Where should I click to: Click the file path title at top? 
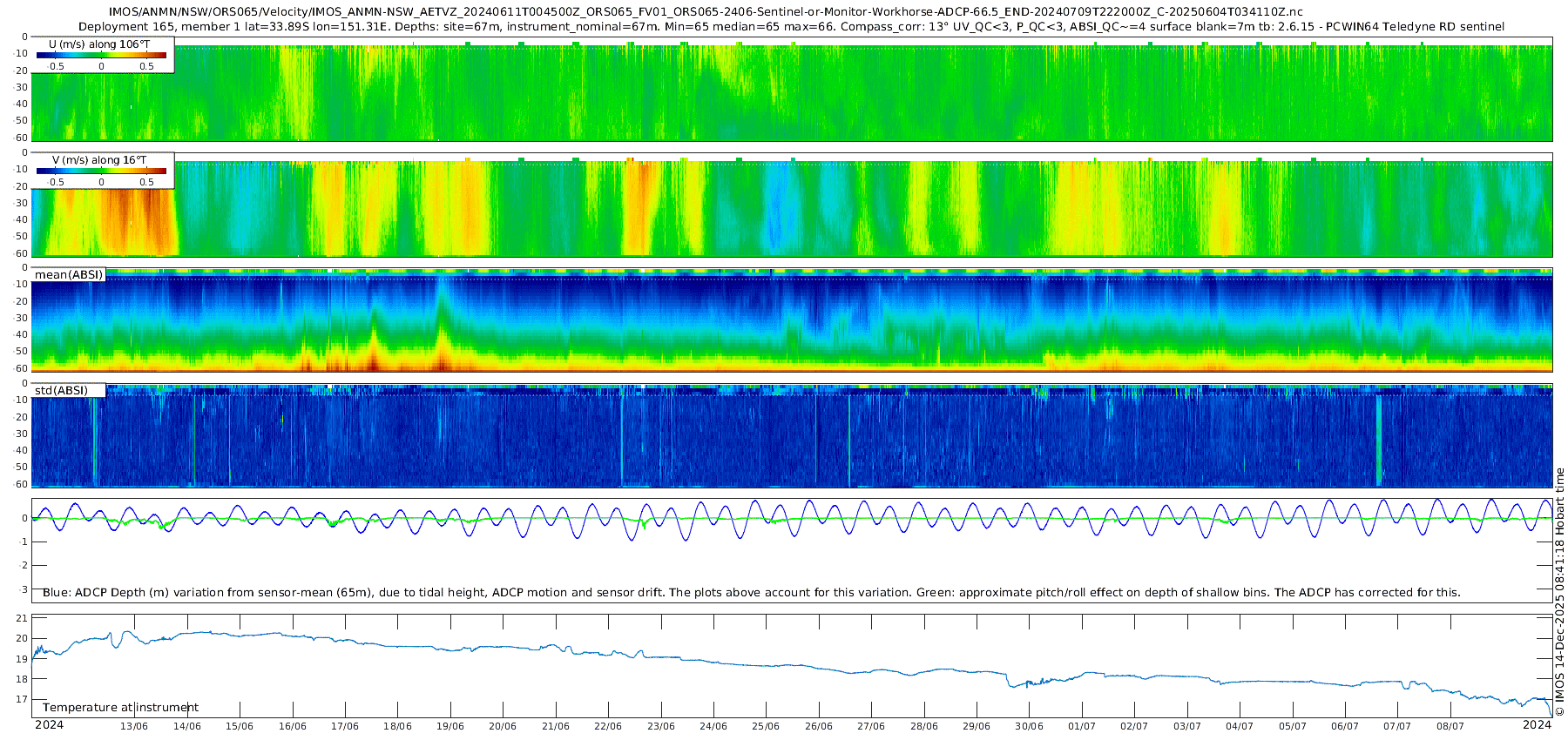pyautogui.click(x=706, y=12)
